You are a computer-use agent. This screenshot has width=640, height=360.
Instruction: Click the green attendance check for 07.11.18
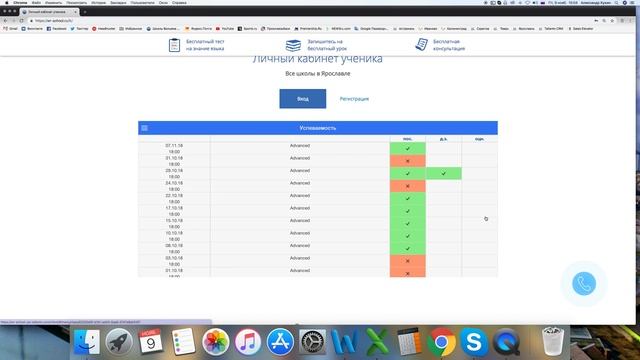pos(407,149)
